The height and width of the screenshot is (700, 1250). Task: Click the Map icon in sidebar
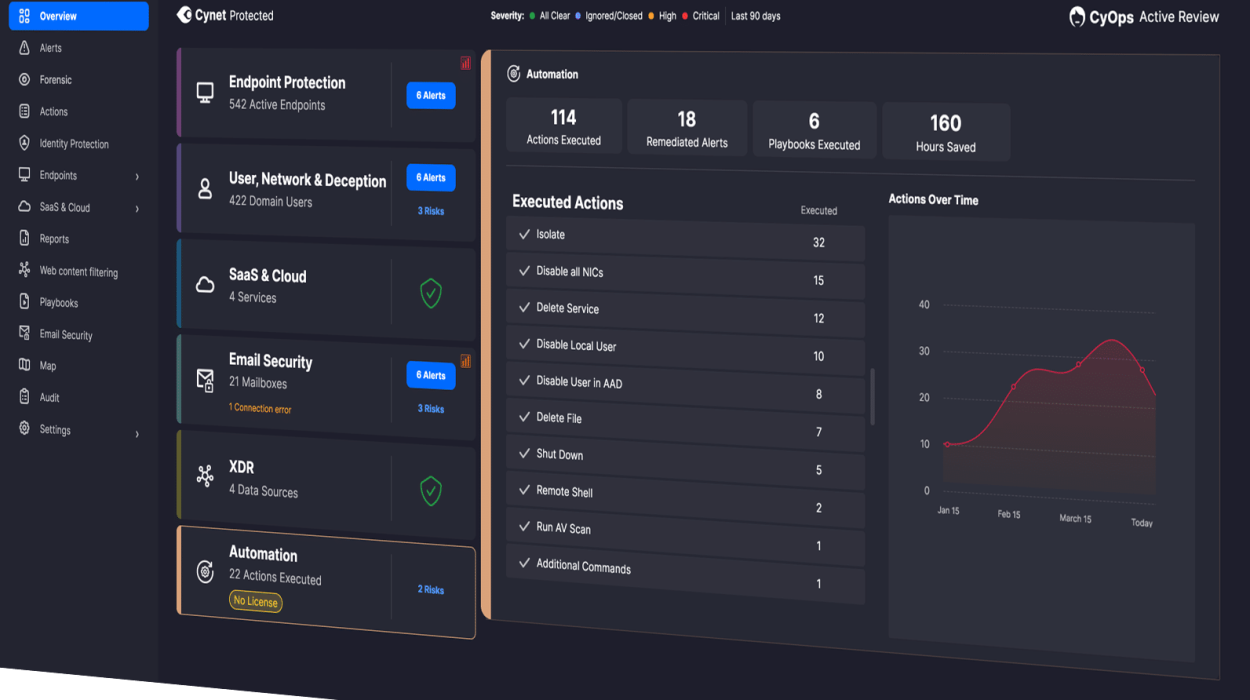coord(24,365)
